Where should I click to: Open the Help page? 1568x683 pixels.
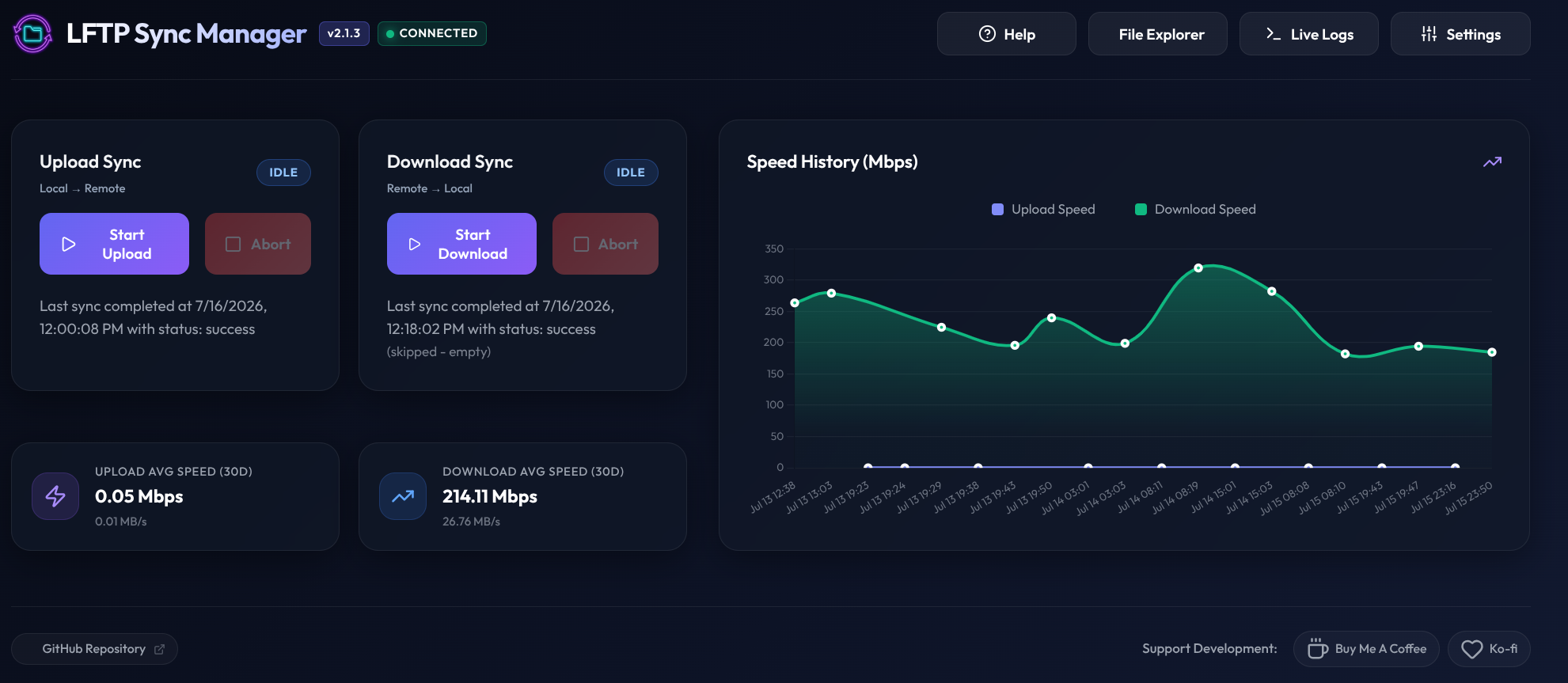point(1006,34)
